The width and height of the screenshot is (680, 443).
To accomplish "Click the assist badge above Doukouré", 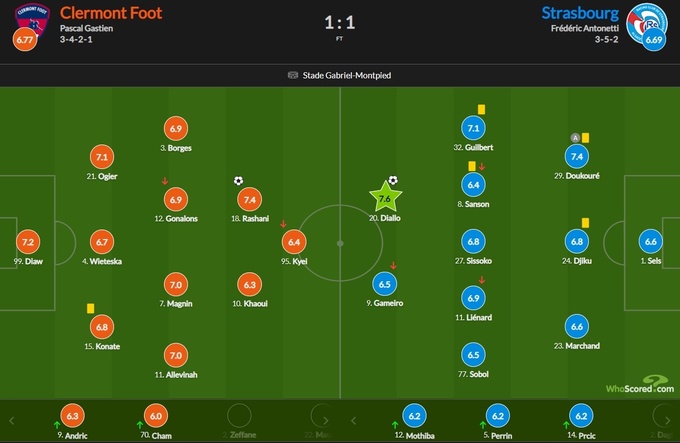I will point(574,138).
